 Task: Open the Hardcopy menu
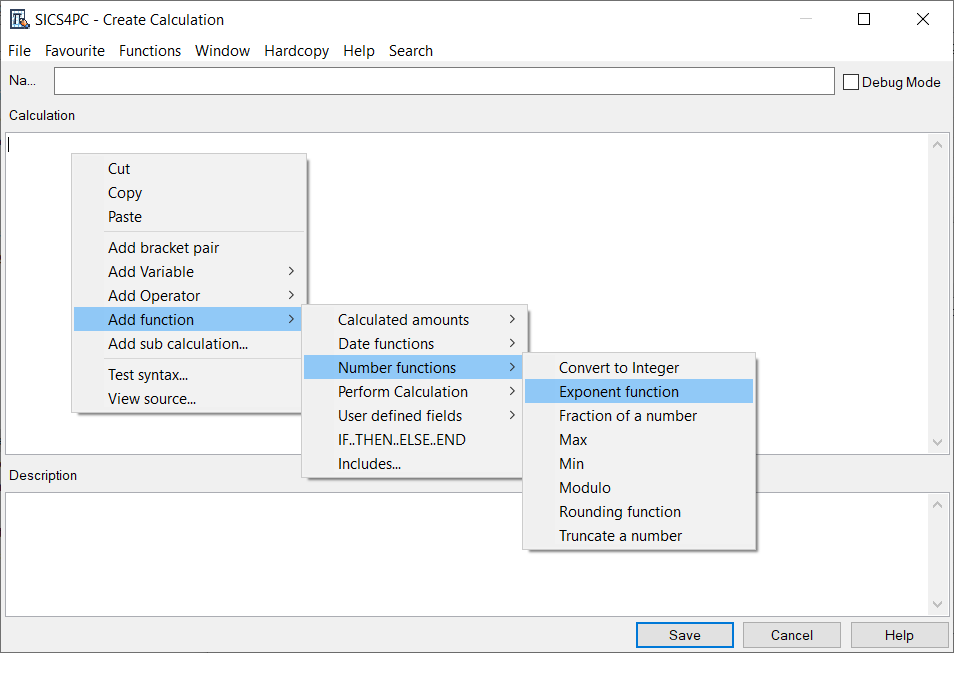296,51
